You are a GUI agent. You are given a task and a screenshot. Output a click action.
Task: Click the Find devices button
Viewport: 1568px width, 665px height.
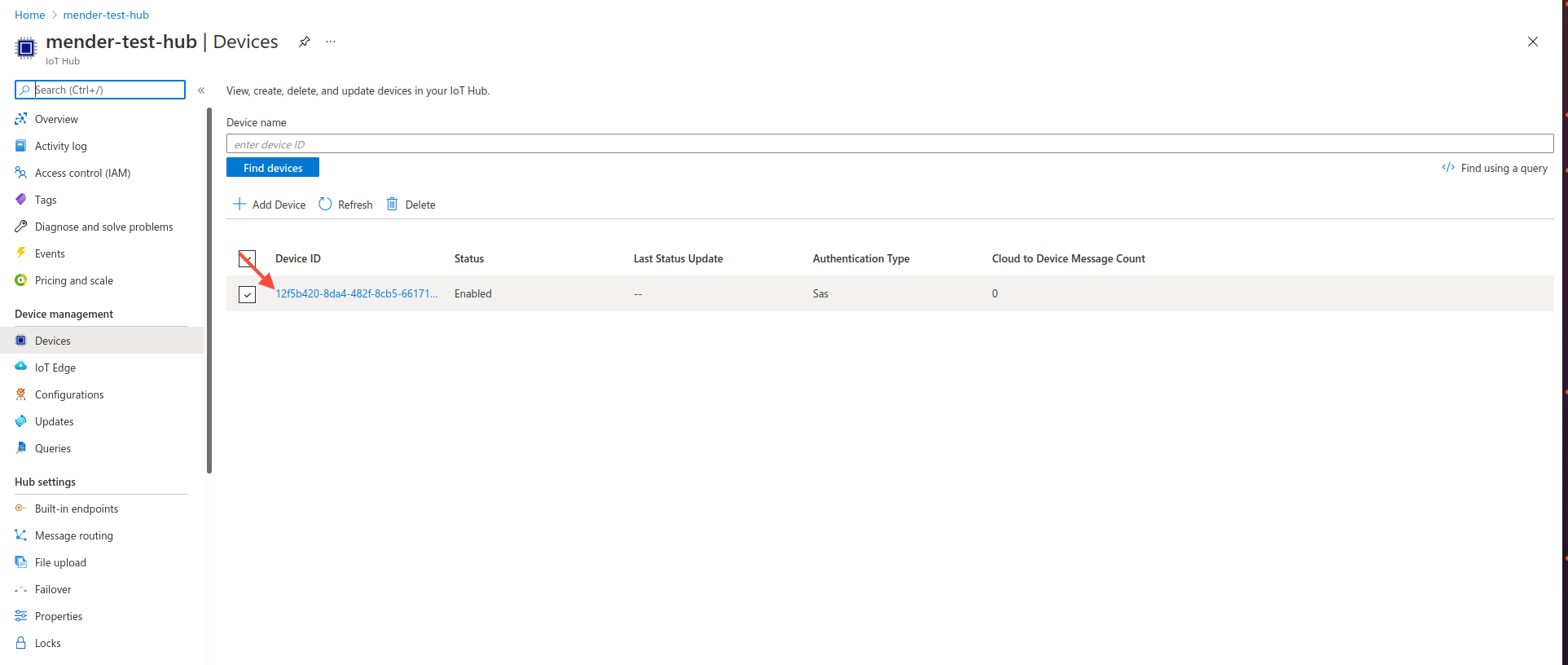pos(273,168)
